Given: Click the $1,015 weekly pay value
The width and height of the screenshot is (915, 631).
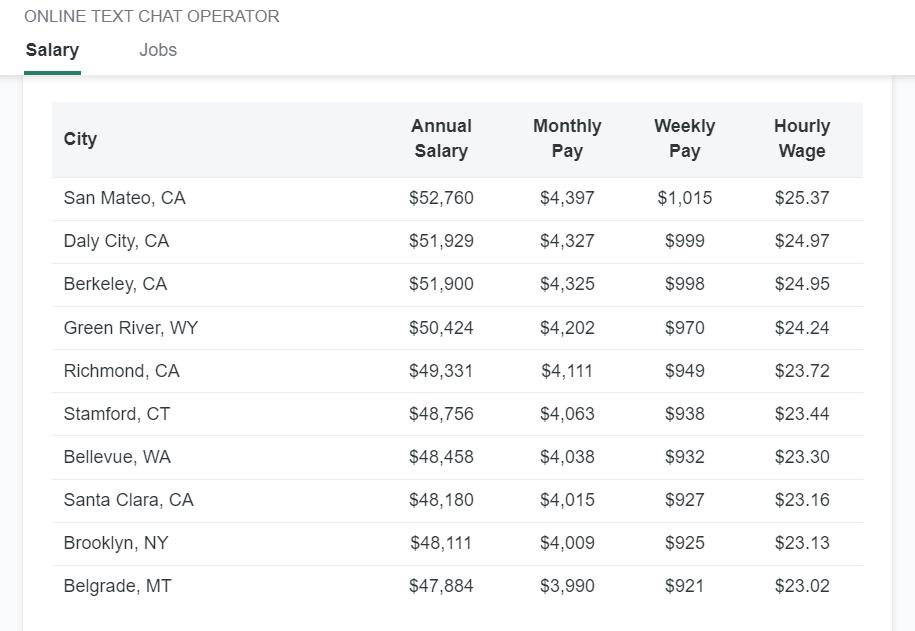Looking at the screenshot, I should coord(684,198).
